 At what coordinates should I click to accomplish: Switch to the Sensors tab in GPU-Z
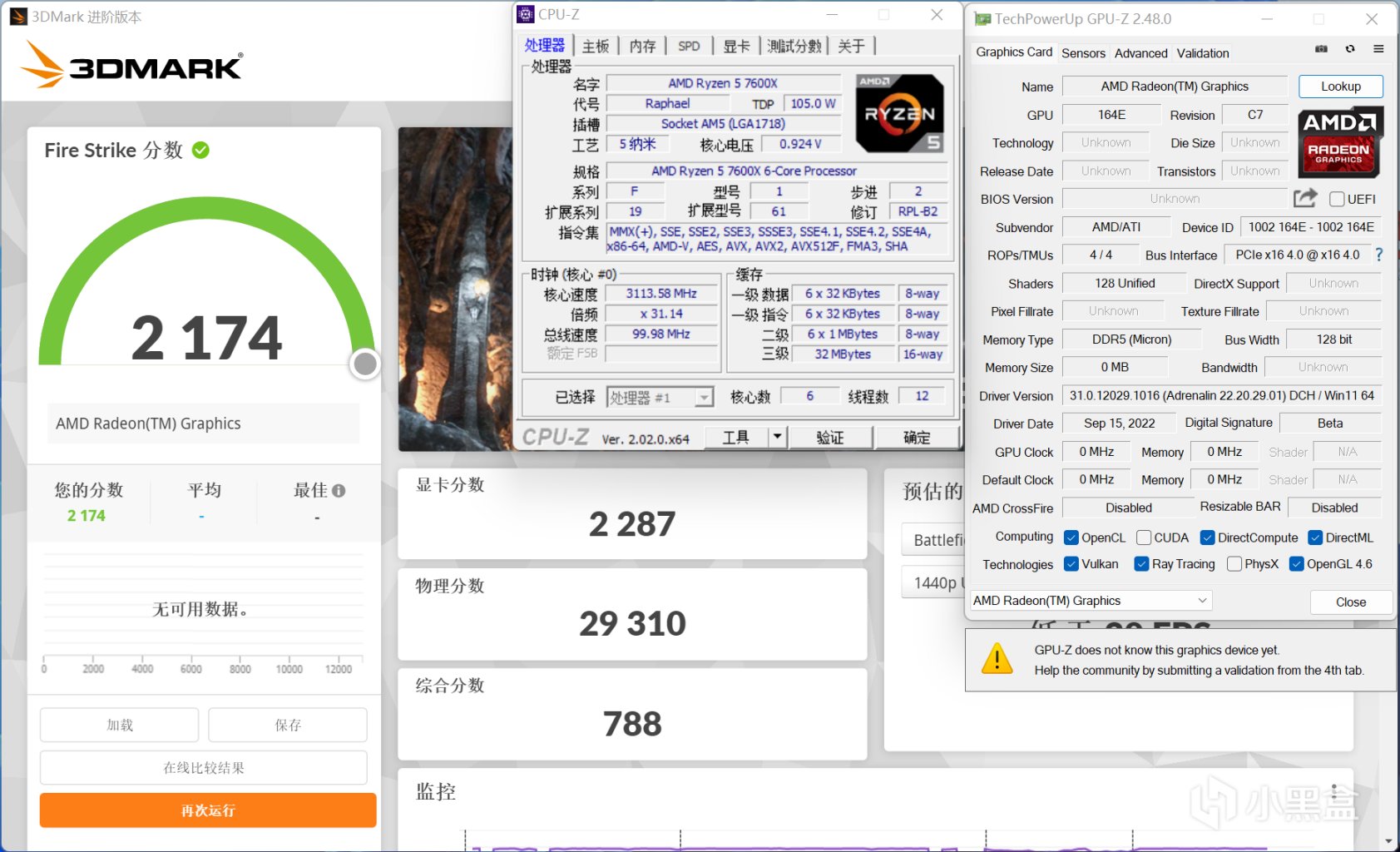click(1083, 53)
